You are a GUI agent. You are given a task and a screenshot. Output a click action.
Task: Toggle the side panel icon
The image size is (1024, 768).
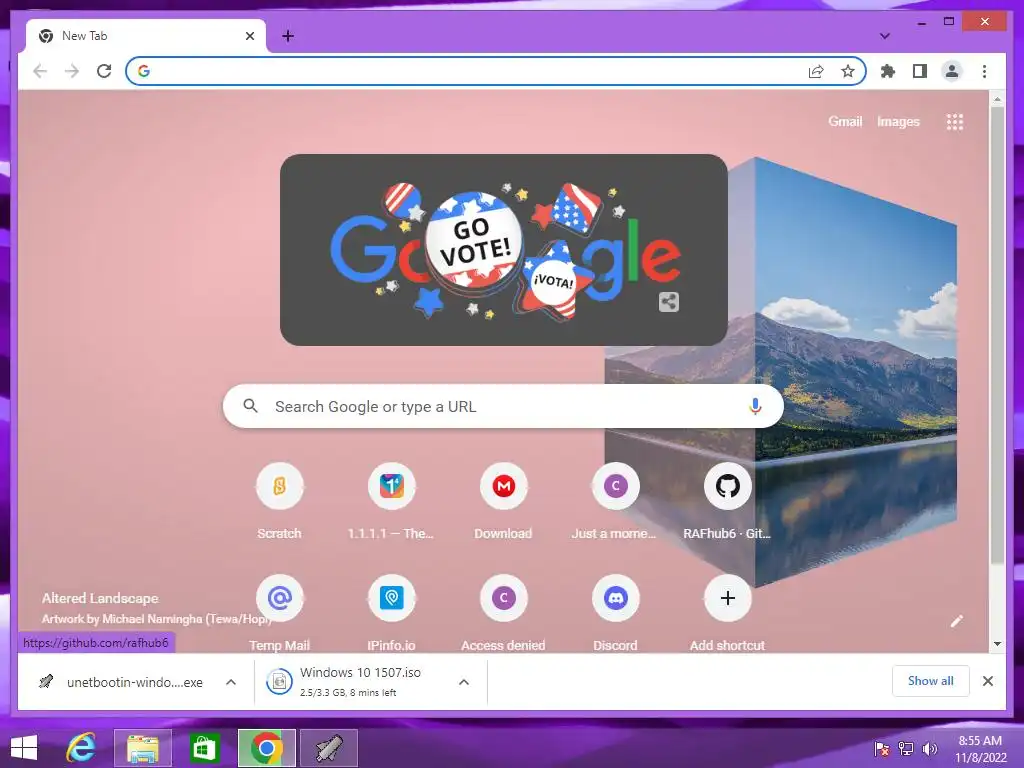(920, 71)
